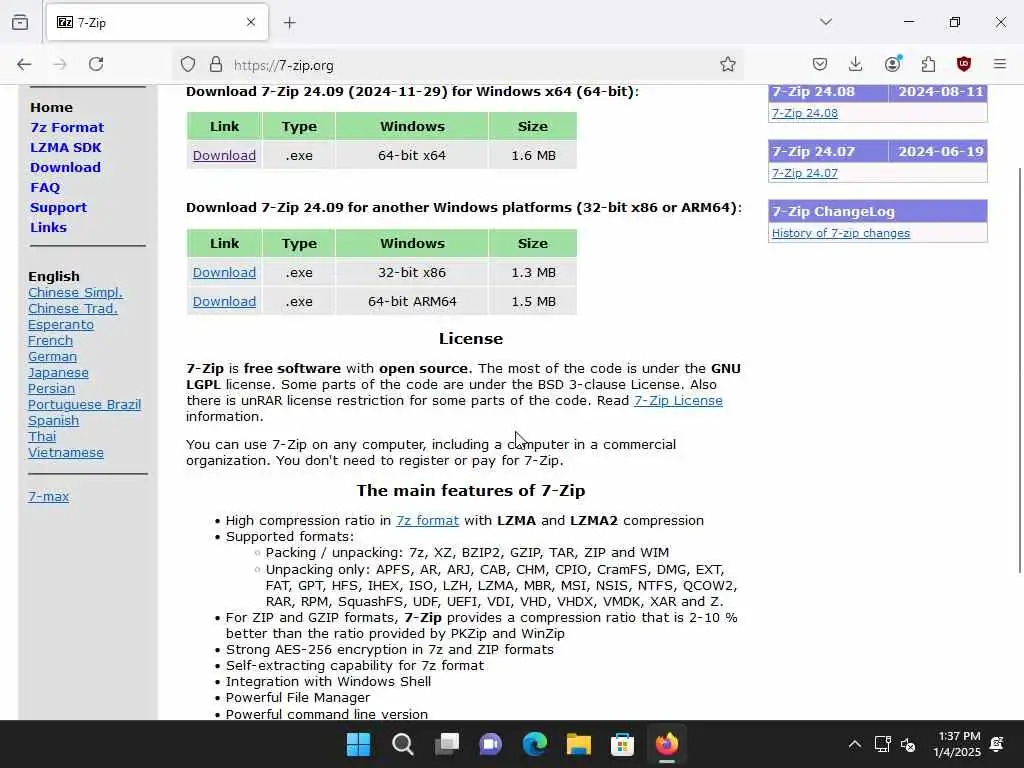Download the 64-bit ARM64 .exe
This screenshot has width=1024, height=768.
pos(224,302)
